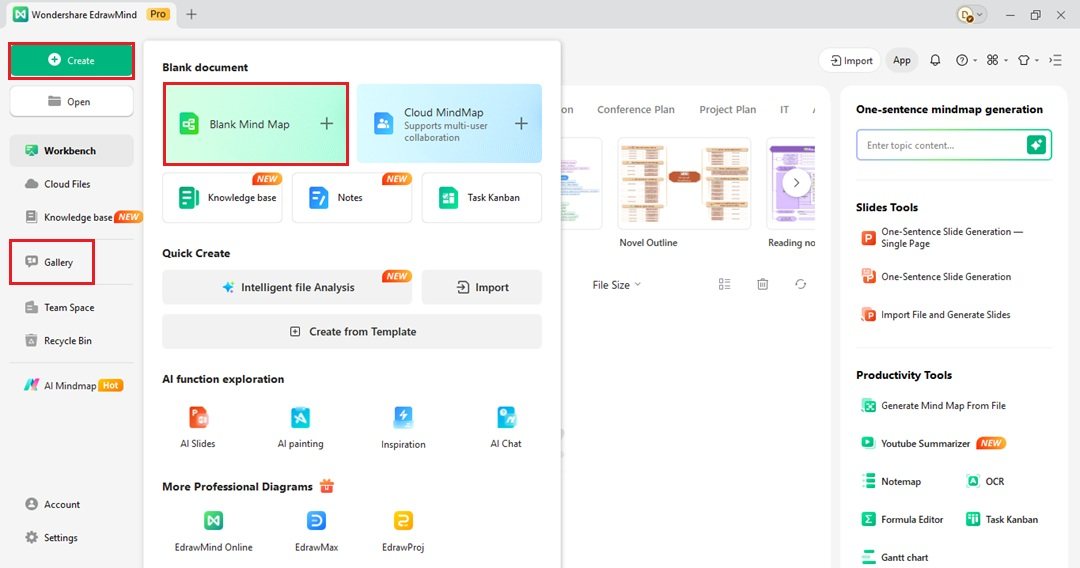Image resolution: width=1080 pixels, height=568 pixels.
Task: Click Create from Template
Action: tap(352, 331)
